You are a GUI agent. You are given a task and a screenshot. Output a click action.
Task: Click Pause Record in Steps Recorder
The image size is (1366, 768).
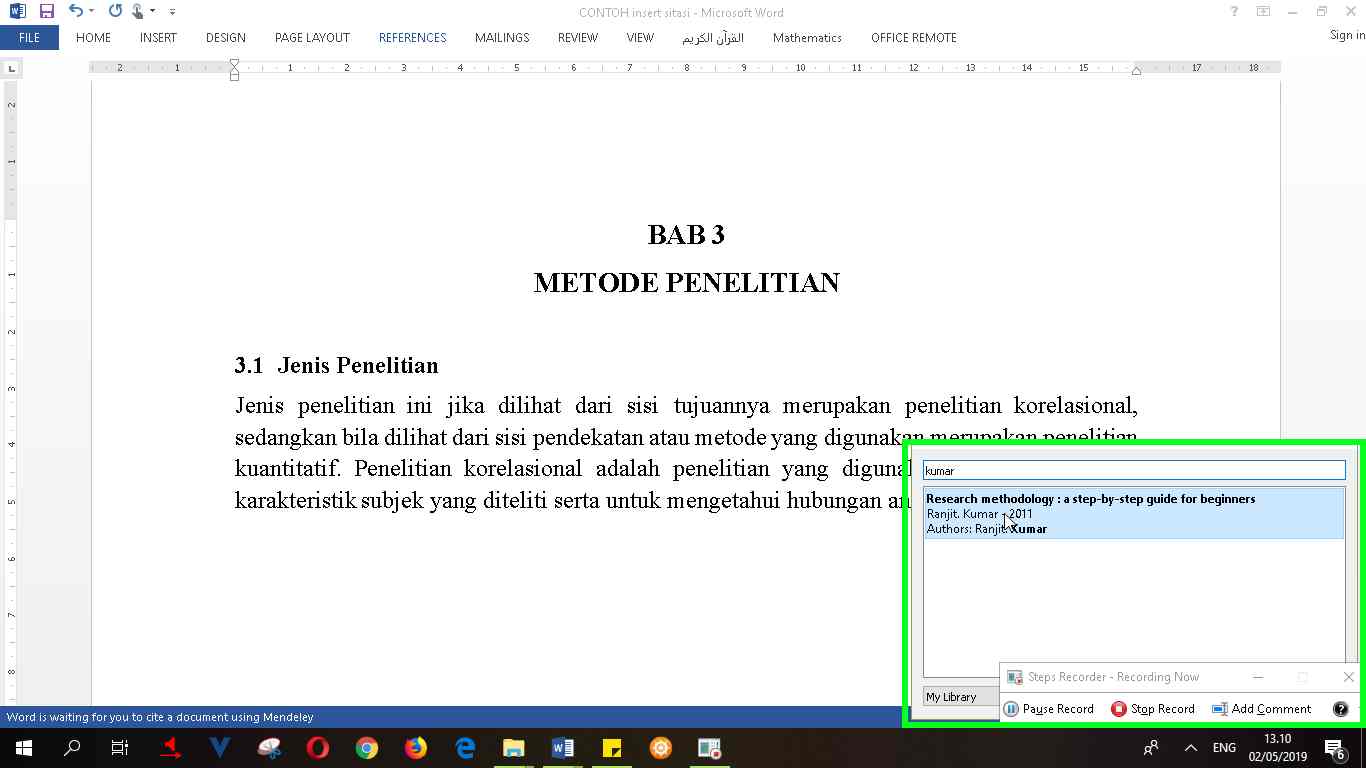point(1048,709)
